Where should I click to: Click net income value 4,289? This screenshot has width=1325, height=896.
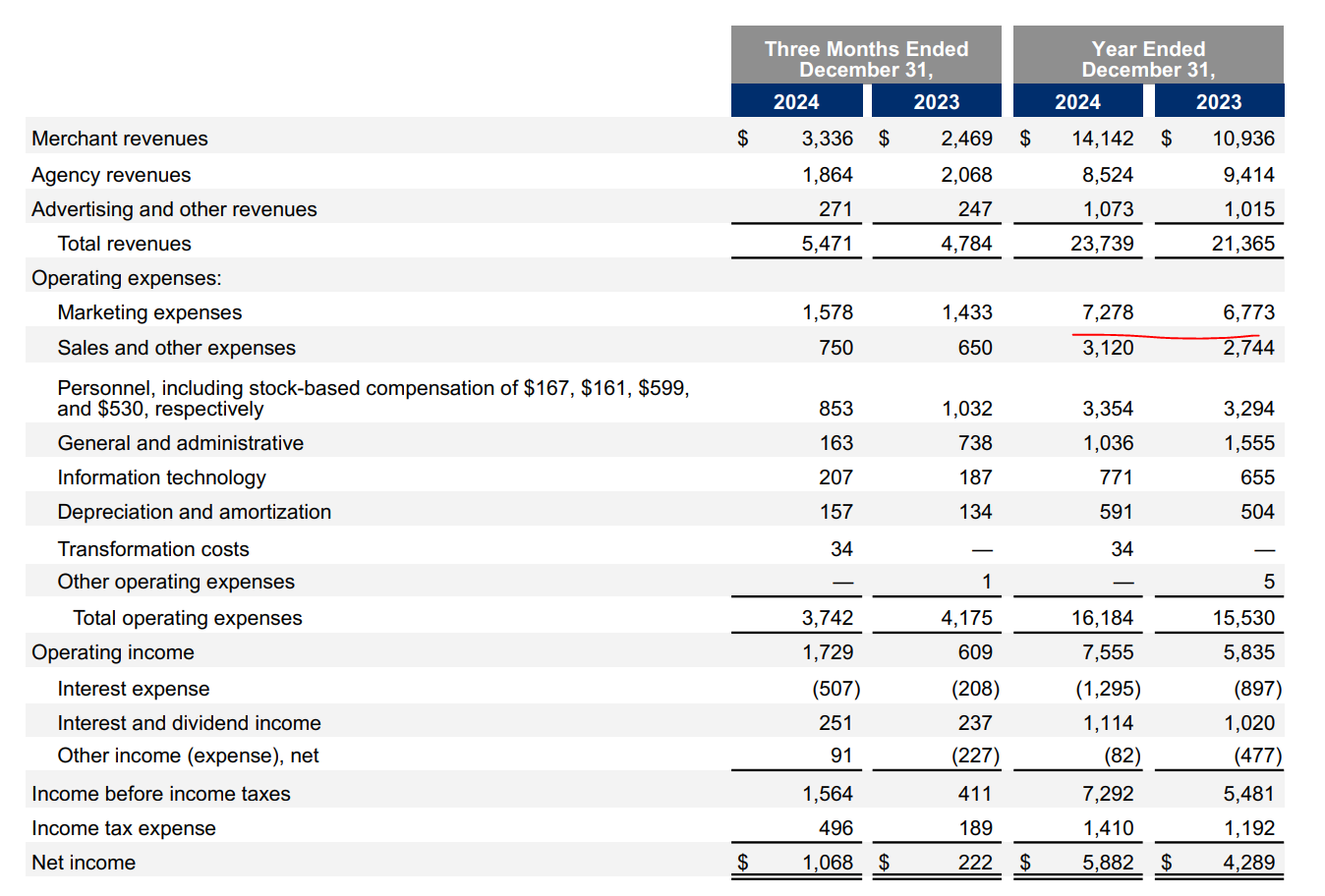(1248, 863)
